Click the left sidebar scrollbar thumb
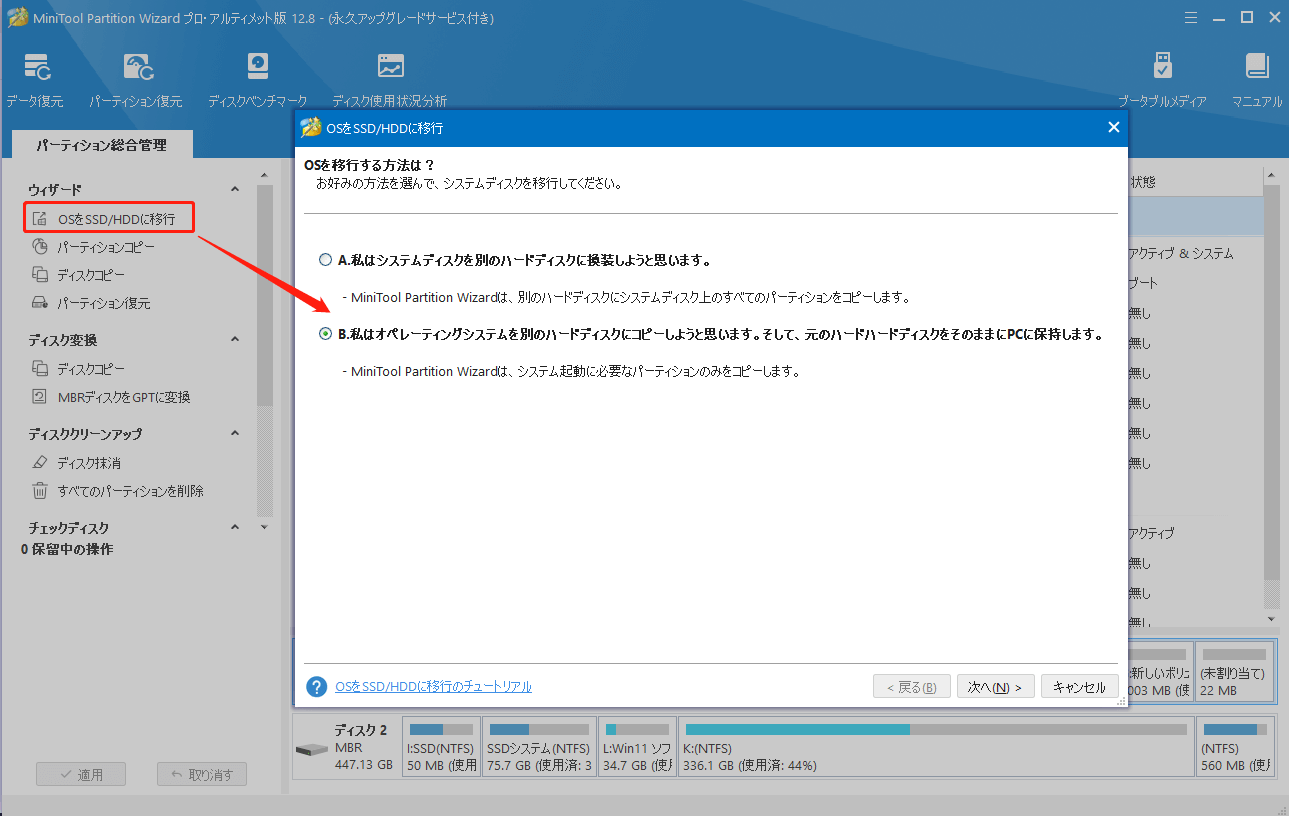Viewport: 1289px width, 816px height. pos(264,295)
